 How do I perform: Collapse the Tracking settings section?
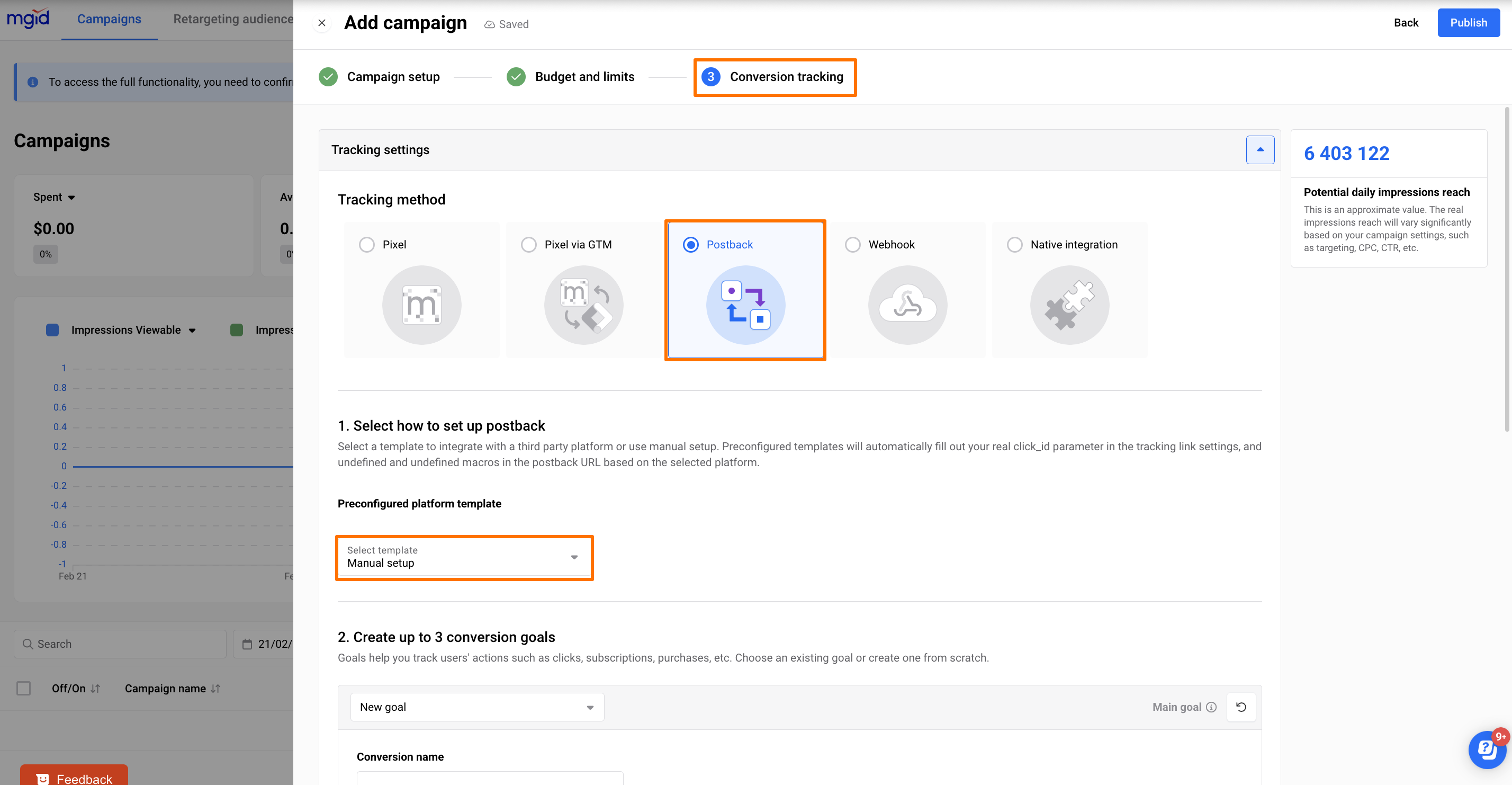click(1259, 150)
